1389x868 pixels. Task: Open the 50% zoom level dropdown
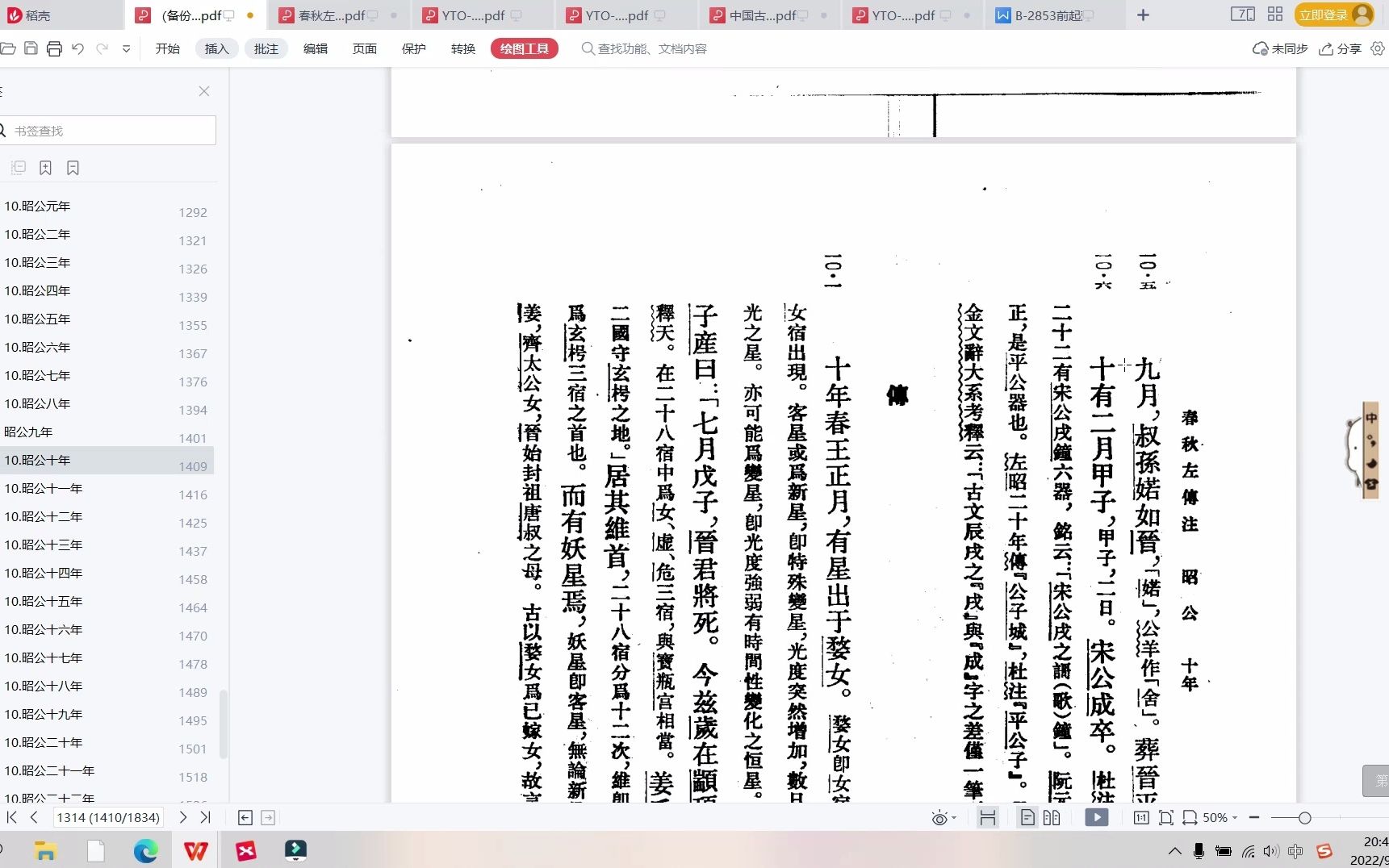(1219, 817)
